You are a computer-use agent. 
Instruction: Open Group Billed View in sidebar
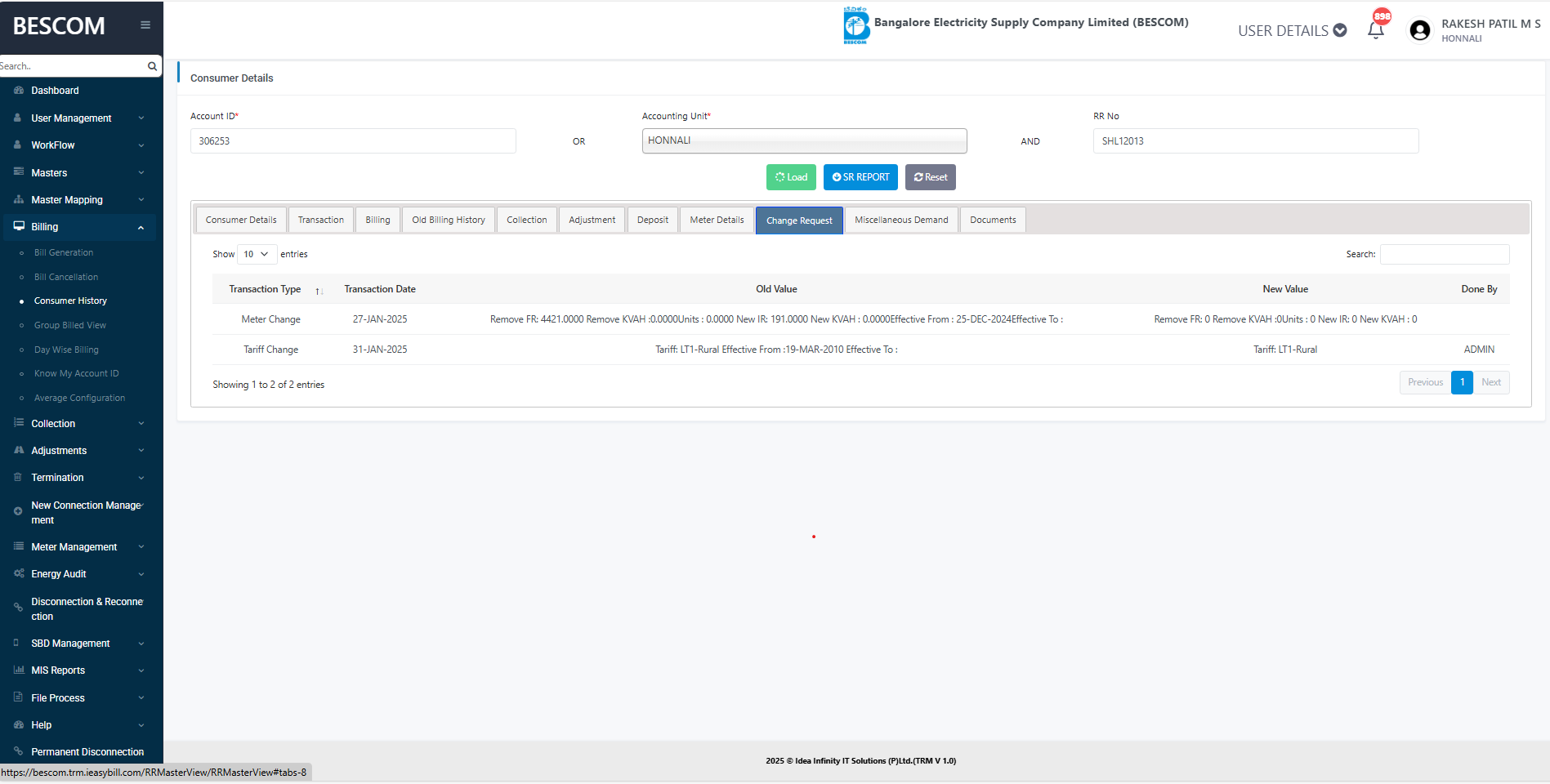click(x=70, y=326)
